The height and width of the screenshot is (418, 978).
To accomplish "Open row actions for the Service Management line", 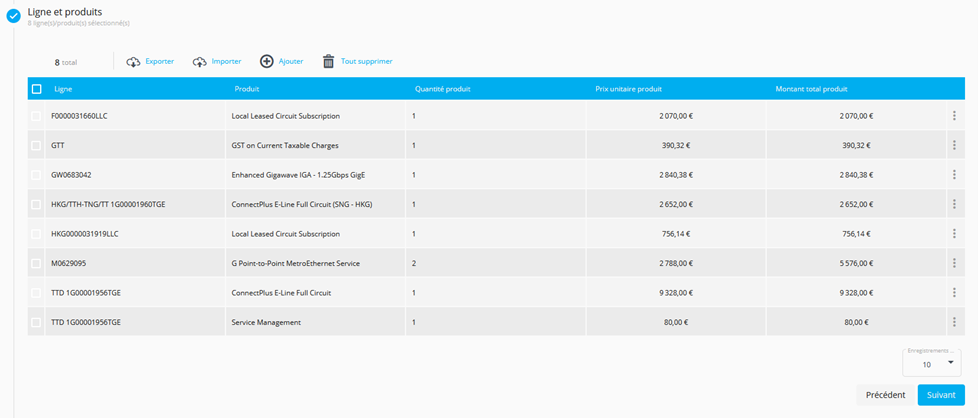I will click(954, 323).
